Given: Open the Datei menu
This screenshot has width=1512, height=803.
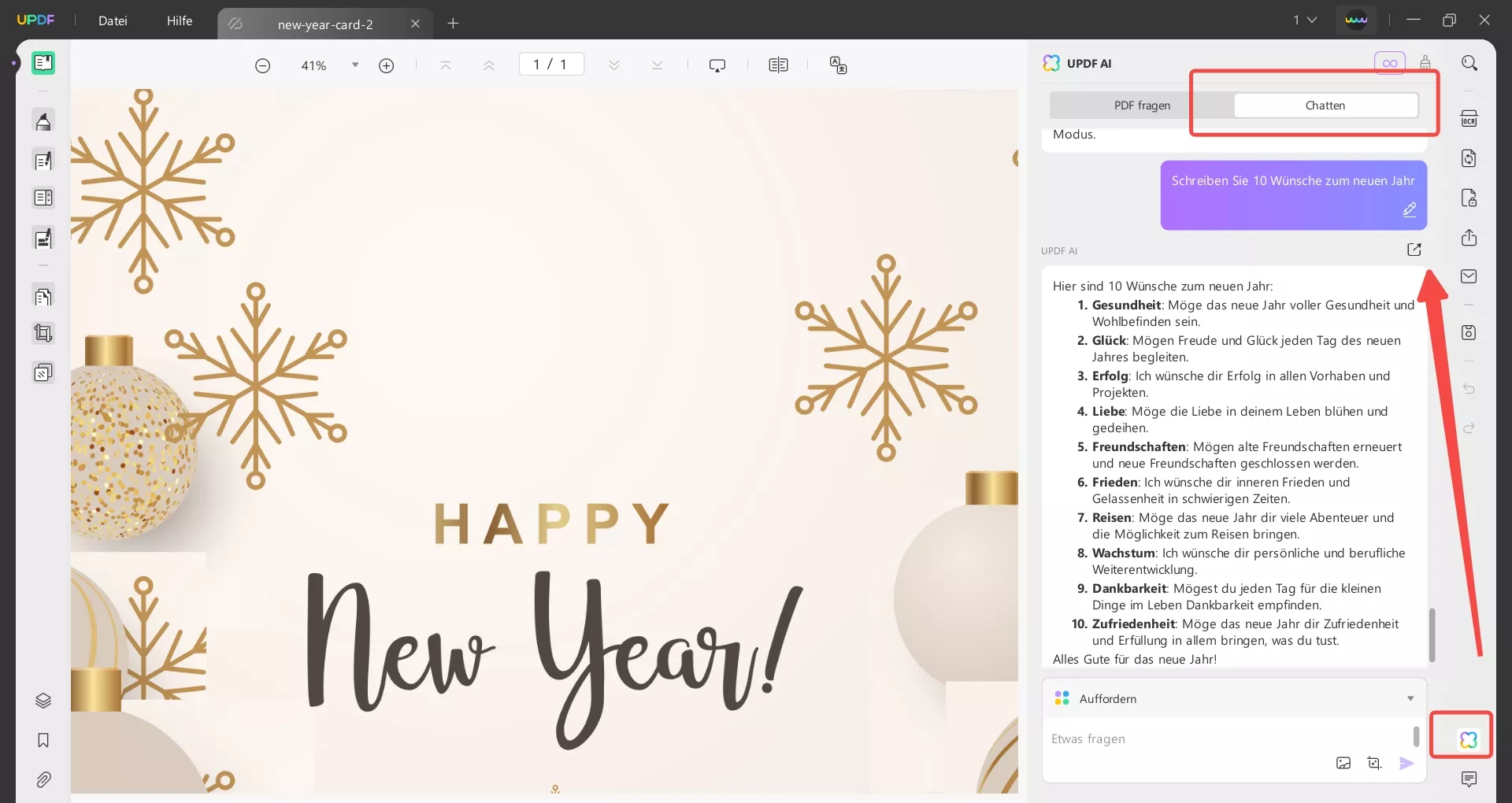Looking at the screenshot, I should pos(113,20).
